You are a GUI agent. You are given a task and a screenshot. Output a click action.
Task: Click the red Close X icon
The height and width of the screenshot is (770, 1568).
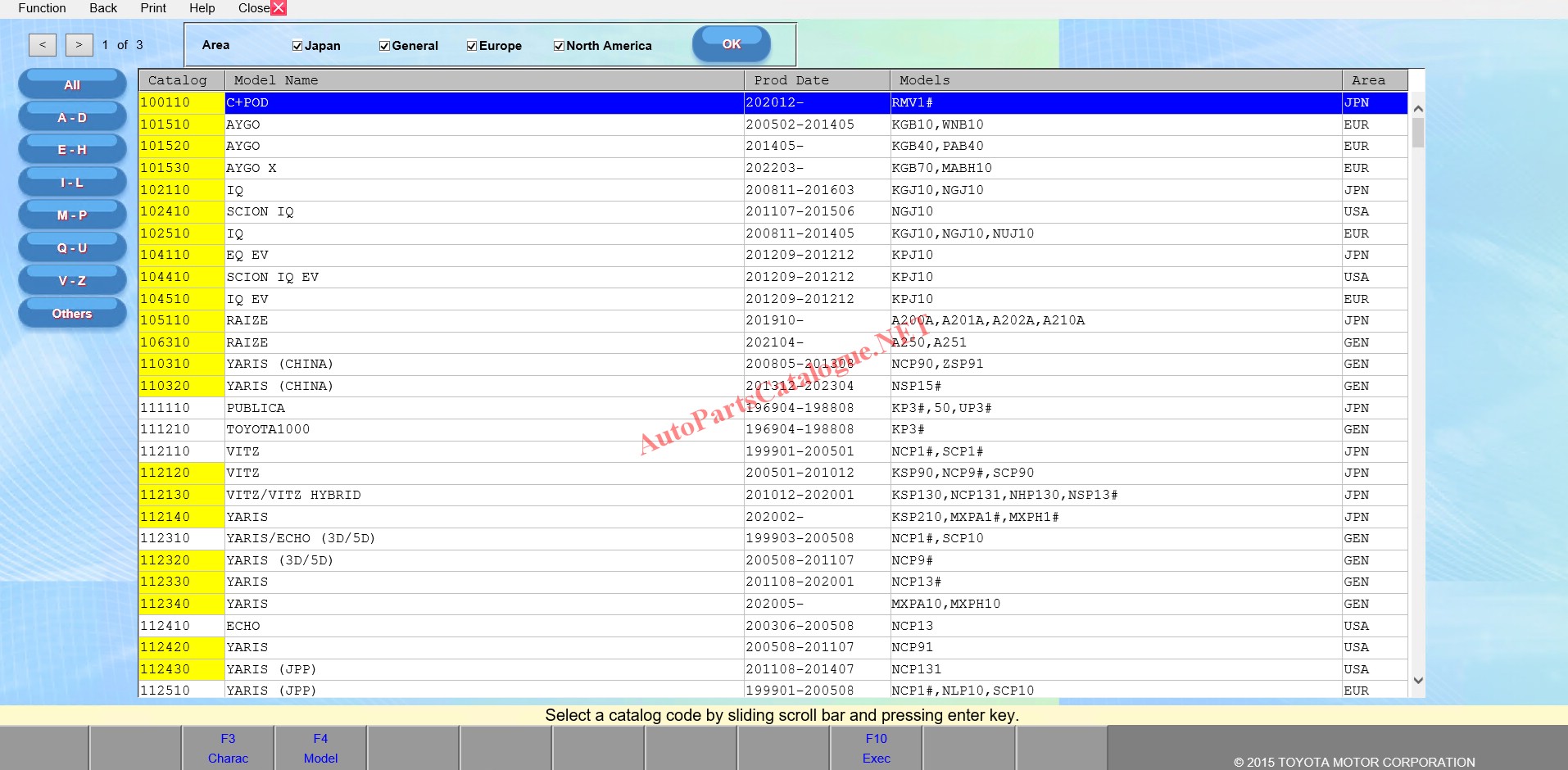pyautogui.click(x=279, y=8)
